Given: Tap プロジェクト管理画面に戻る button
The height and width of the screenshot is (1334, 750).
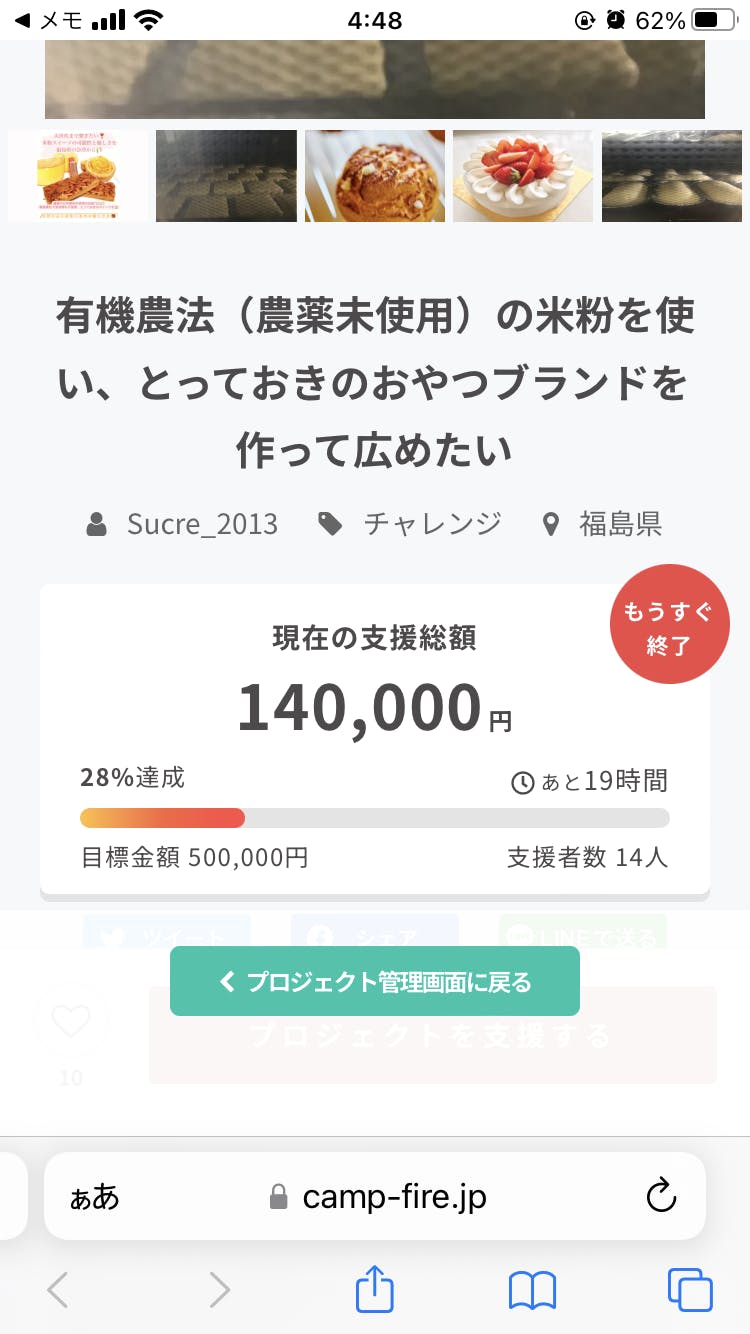Looking at the screenshot, I should (375, 982).
